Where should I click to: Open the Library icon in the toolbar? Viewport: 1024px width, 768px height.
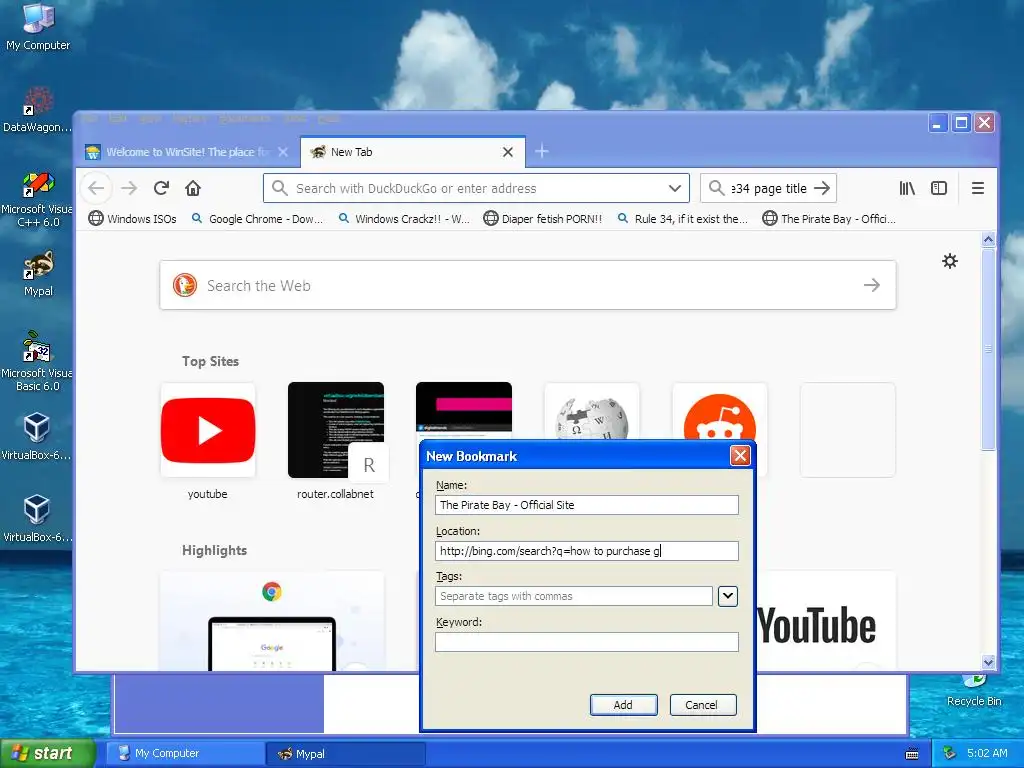point(907,188)
